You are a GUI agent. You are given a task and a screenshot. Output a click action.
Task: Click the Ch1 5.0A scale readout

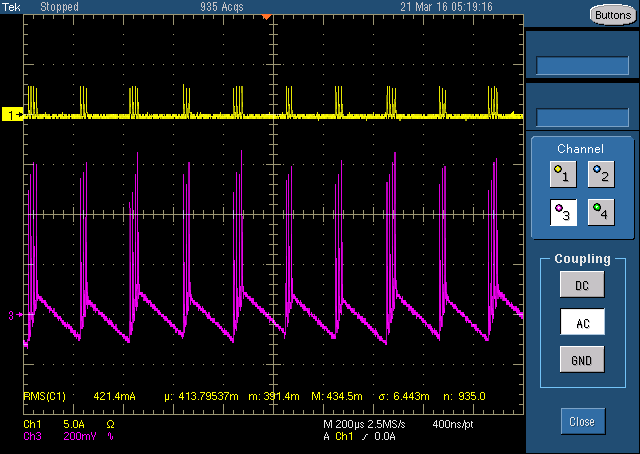54,424
